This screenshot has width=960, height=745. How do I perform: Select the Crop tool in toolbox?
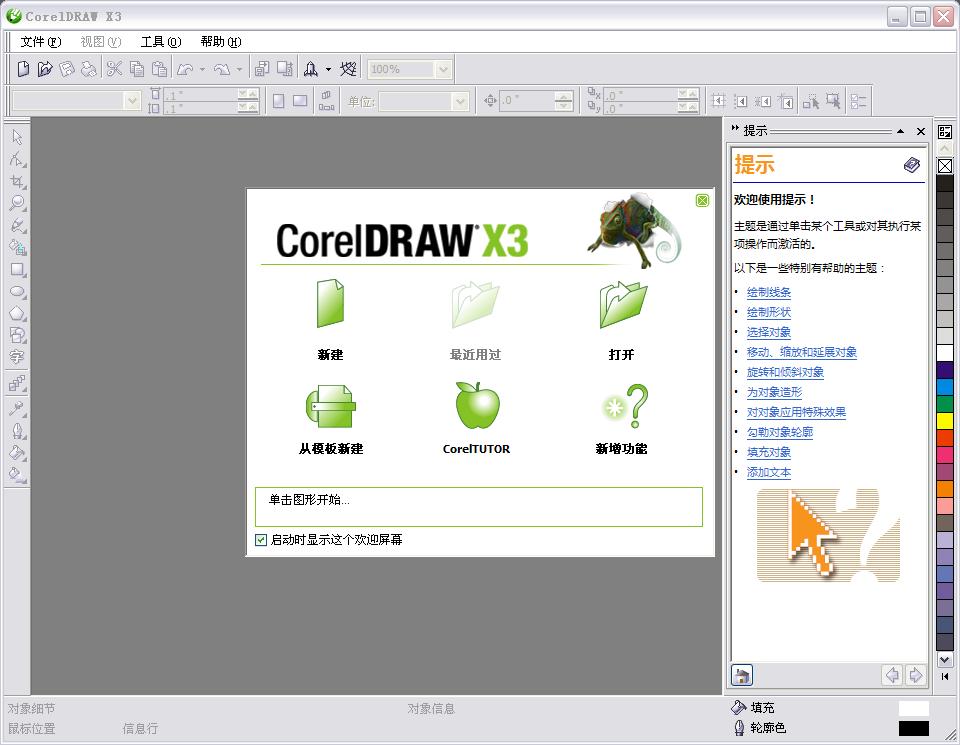point(17,181)
